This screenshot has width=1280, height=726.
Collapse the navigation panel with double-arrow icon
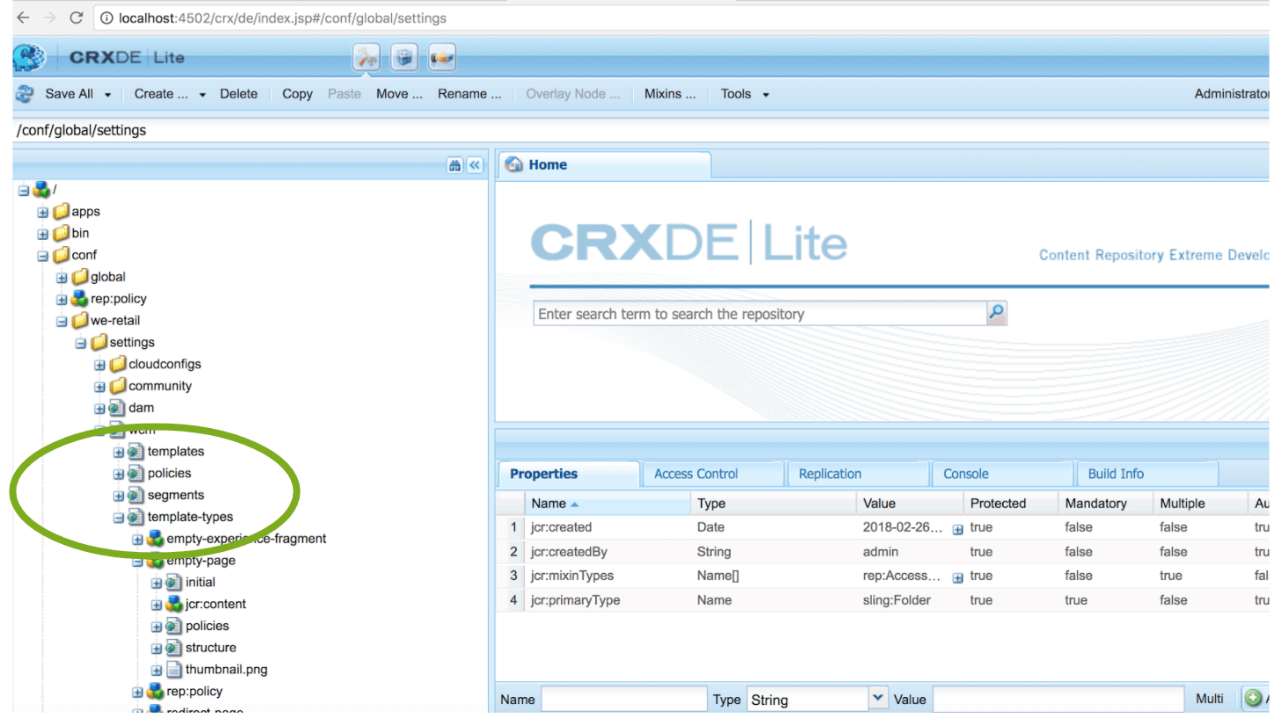[x=475, y=166]
